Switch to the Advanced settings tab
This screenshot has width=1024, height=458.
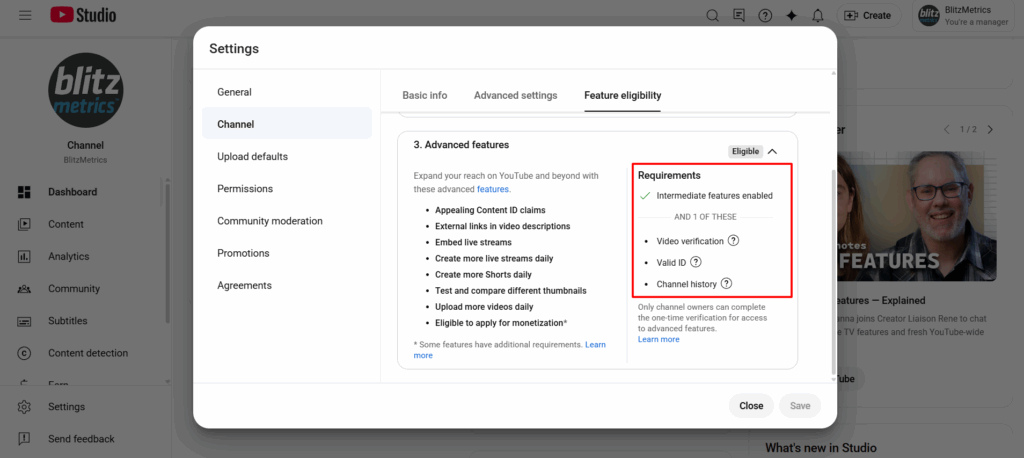point(515,95)
